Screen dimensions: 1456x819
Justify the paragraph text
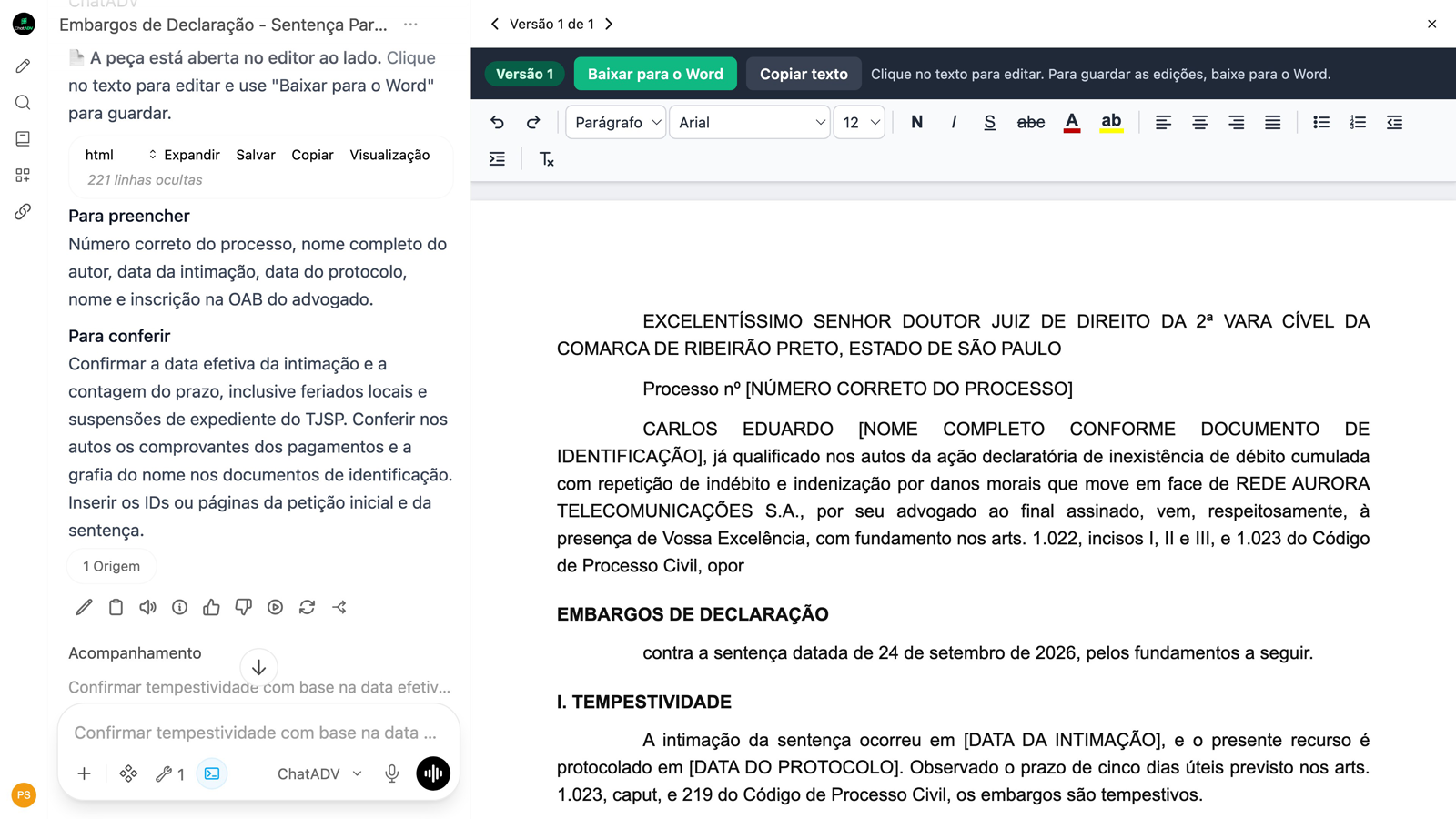[x=1272, y=122]
